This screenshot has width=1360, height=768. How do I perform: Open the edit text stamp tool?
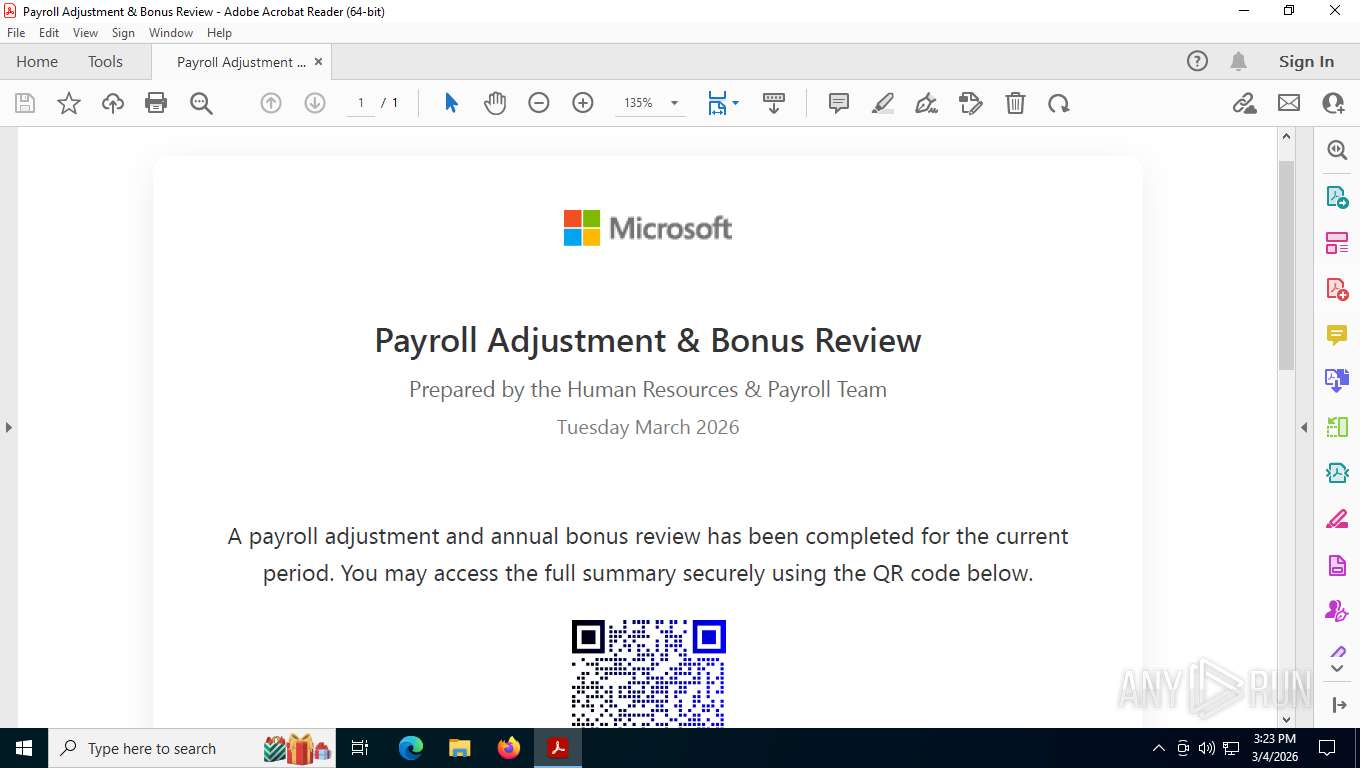tap(971, 103)
